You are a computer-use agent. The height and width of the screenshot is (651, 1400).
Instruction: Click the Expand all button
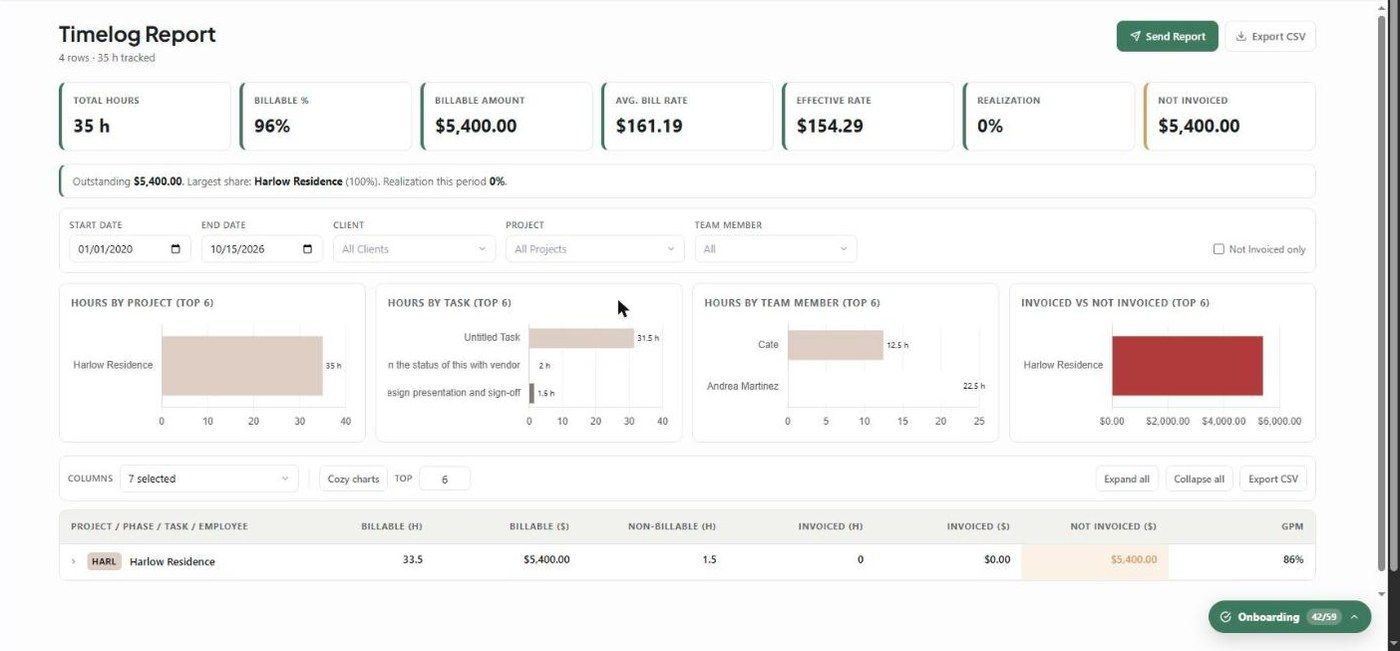[1126, 478]
